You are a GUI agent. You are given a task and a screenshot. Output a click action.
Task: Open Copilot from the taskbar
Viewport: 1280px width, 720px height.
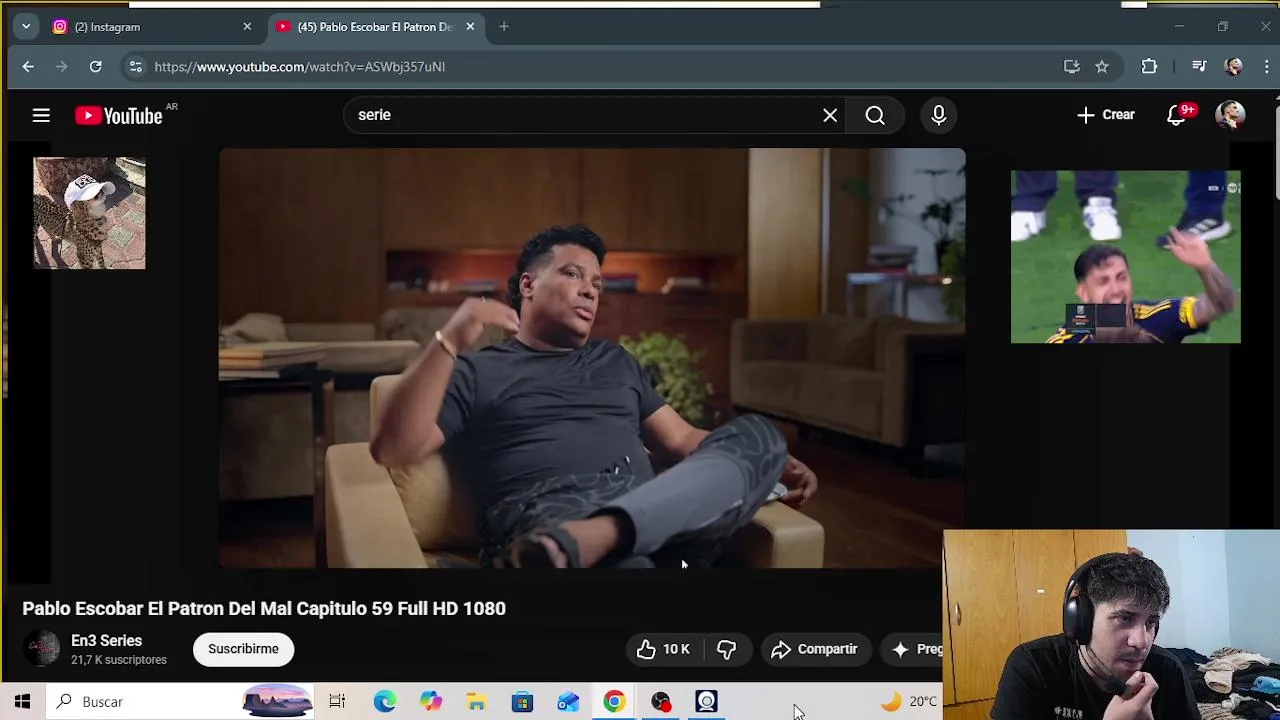pyautogui.click(x=431, y=702)
